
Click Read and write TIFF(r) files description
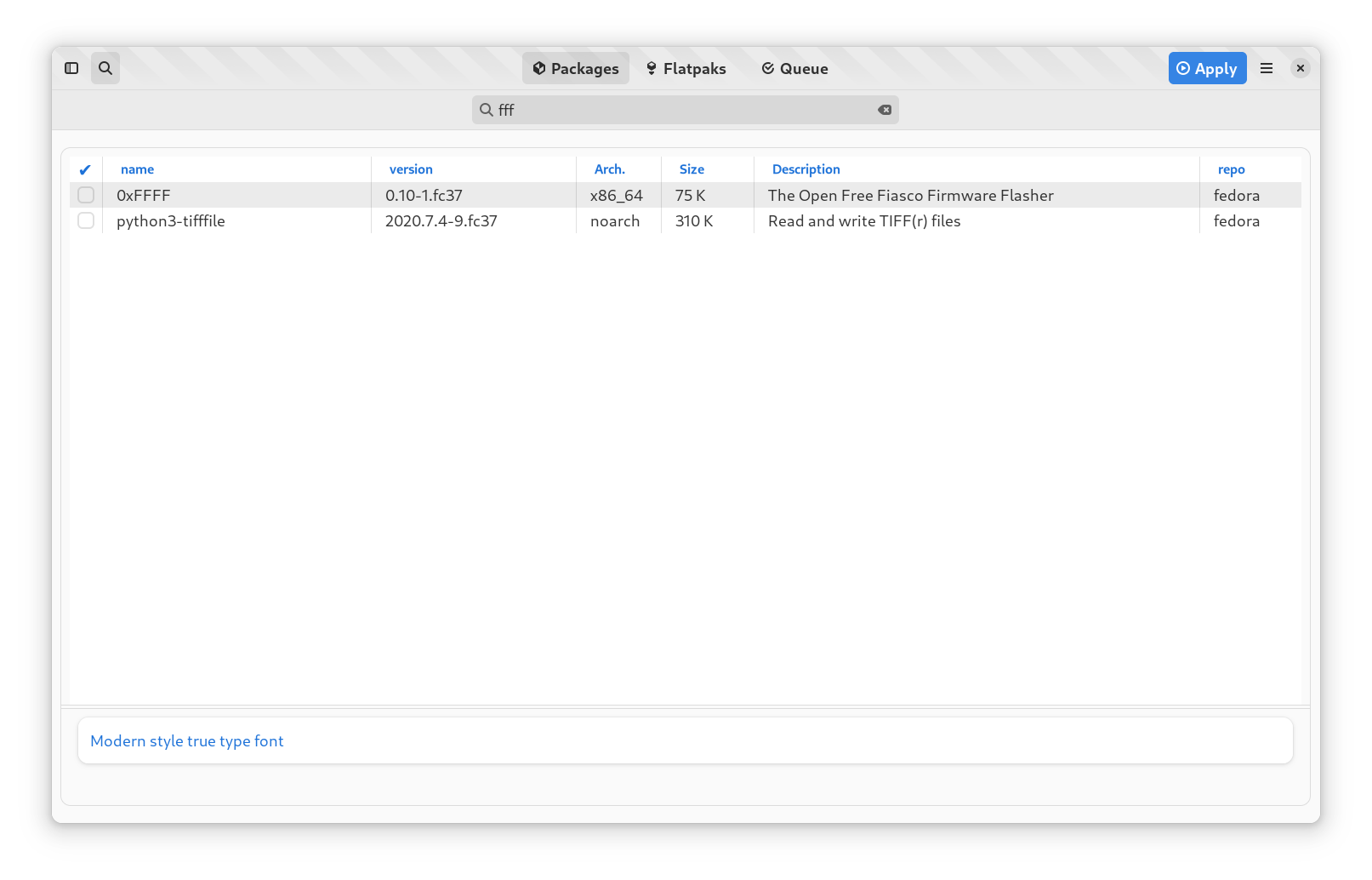pyautogui.click(x=864, y=220)
